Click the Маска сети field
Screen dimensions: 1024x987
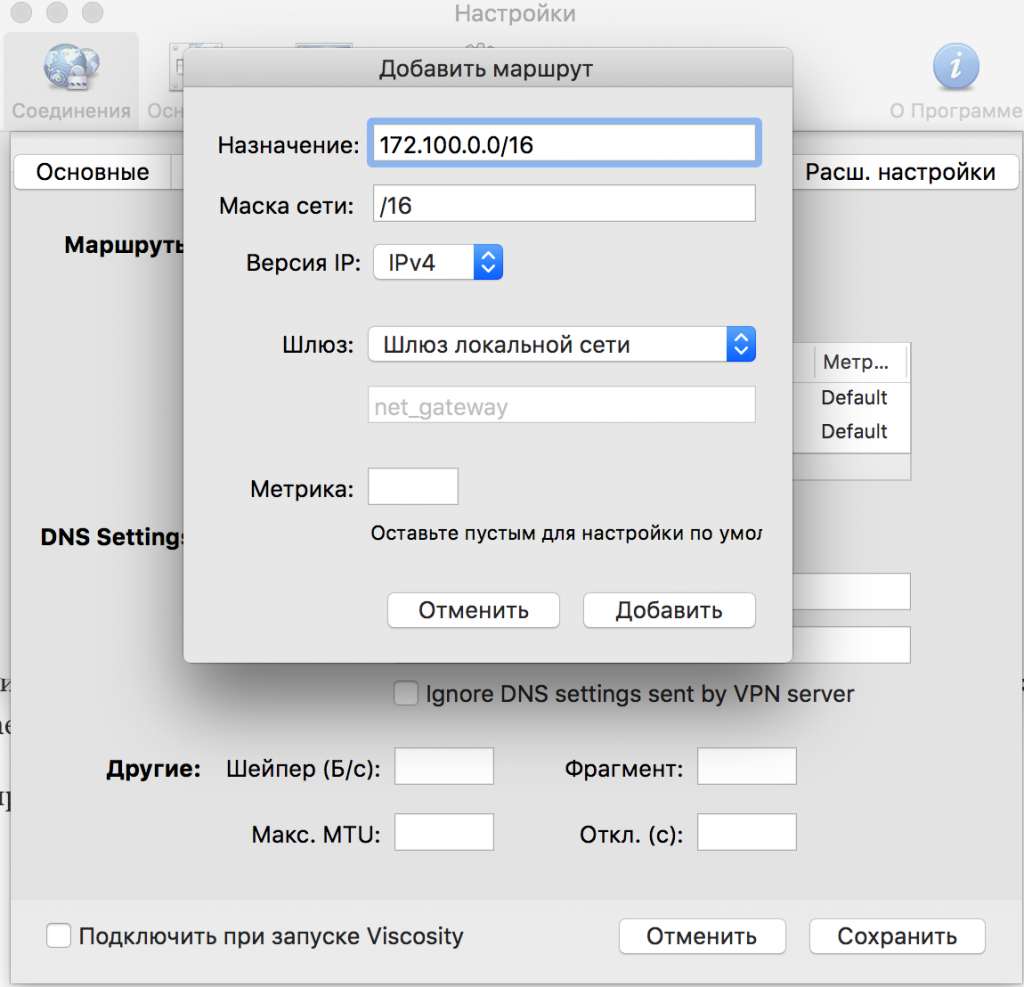tap(563, 203)
